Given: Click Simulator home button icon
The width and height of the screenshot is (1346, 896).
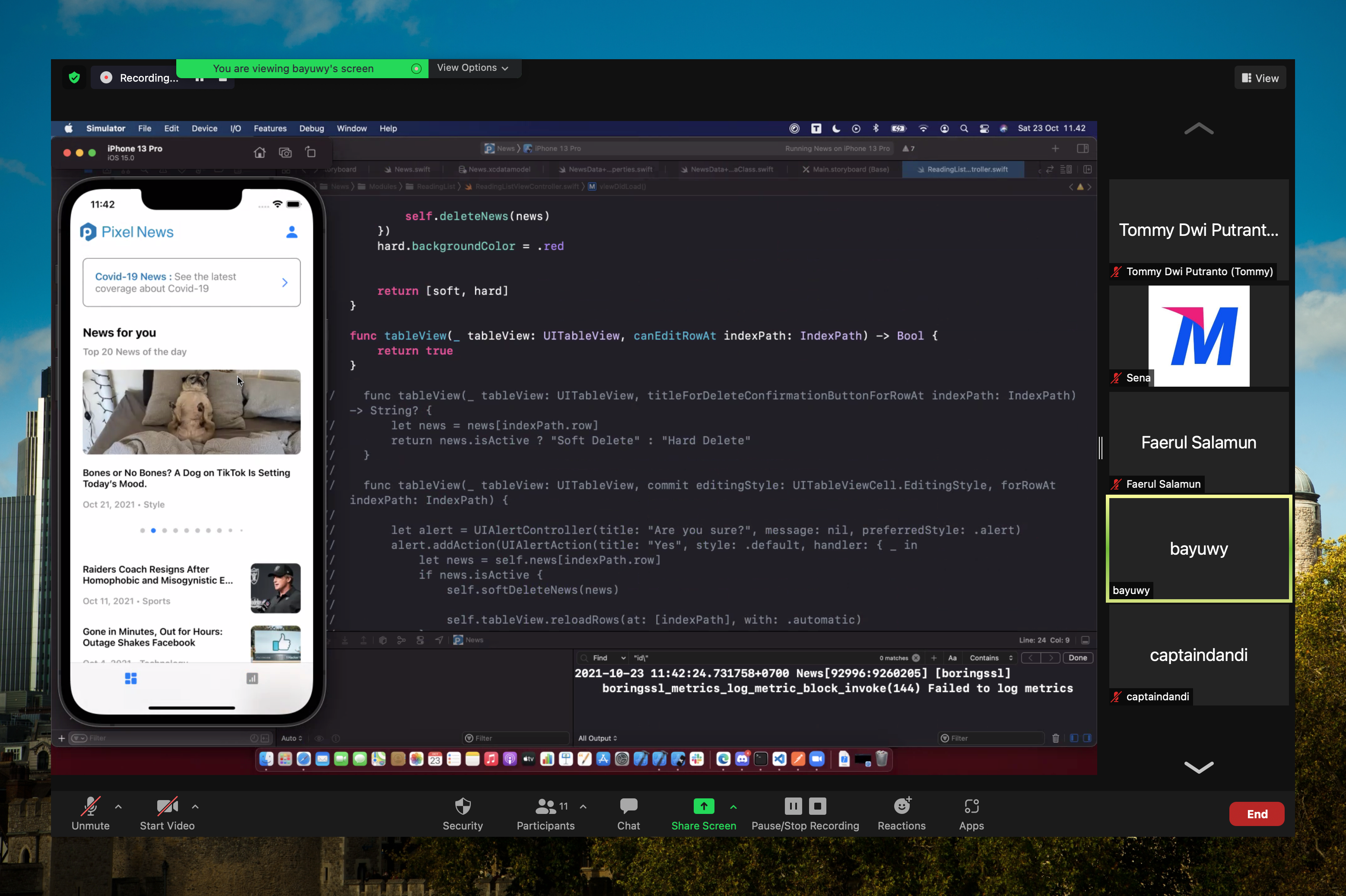Looking at the screenshot, I should pyautogui.click(x=259, y=153).
